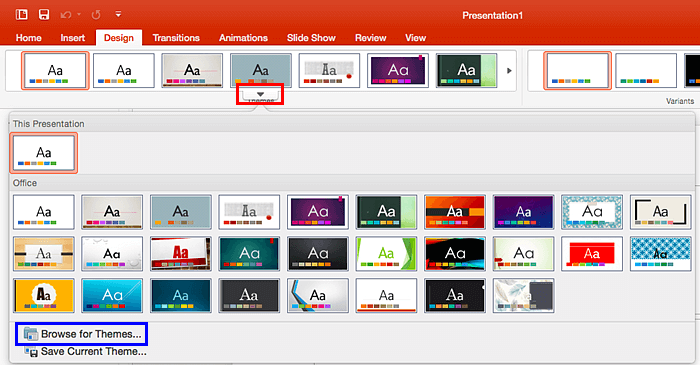
Task: Switch to the Slide Show tab
Action: (x=311, y=38)
